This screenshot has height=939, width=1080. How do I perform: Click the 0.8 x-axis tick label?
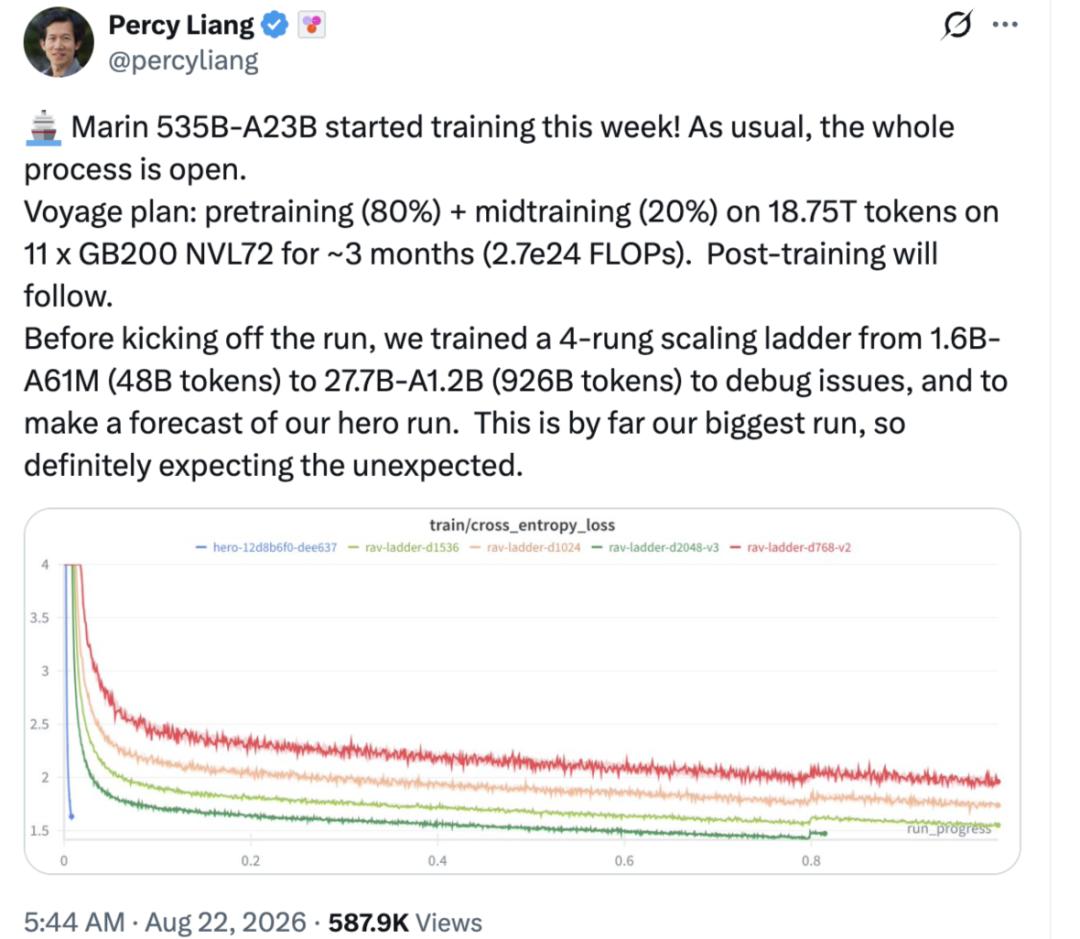tap(811, 860)
